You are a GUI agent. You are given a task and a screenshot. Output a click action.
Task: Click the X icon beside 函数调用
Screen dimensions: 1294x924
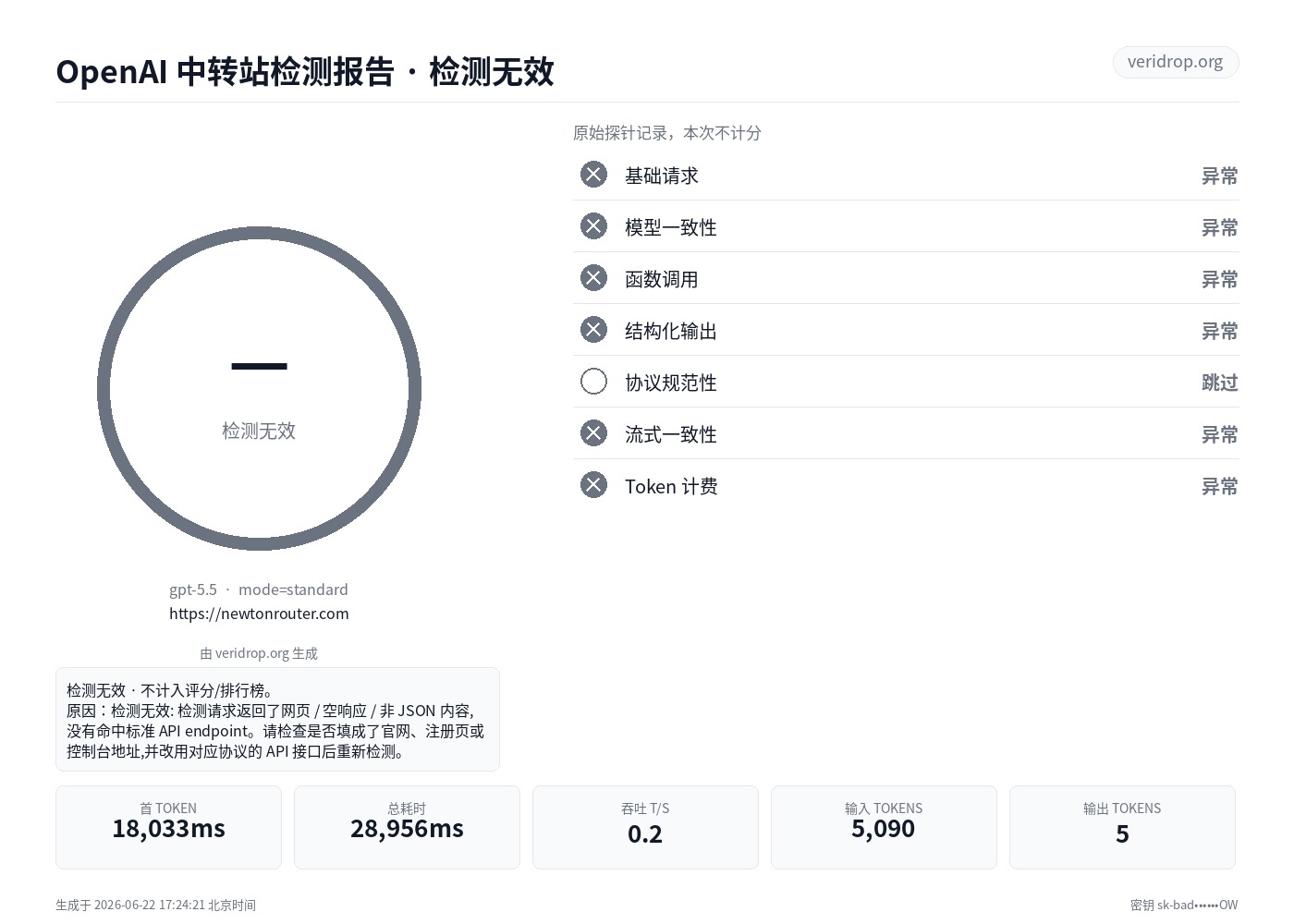coord(593,278)
